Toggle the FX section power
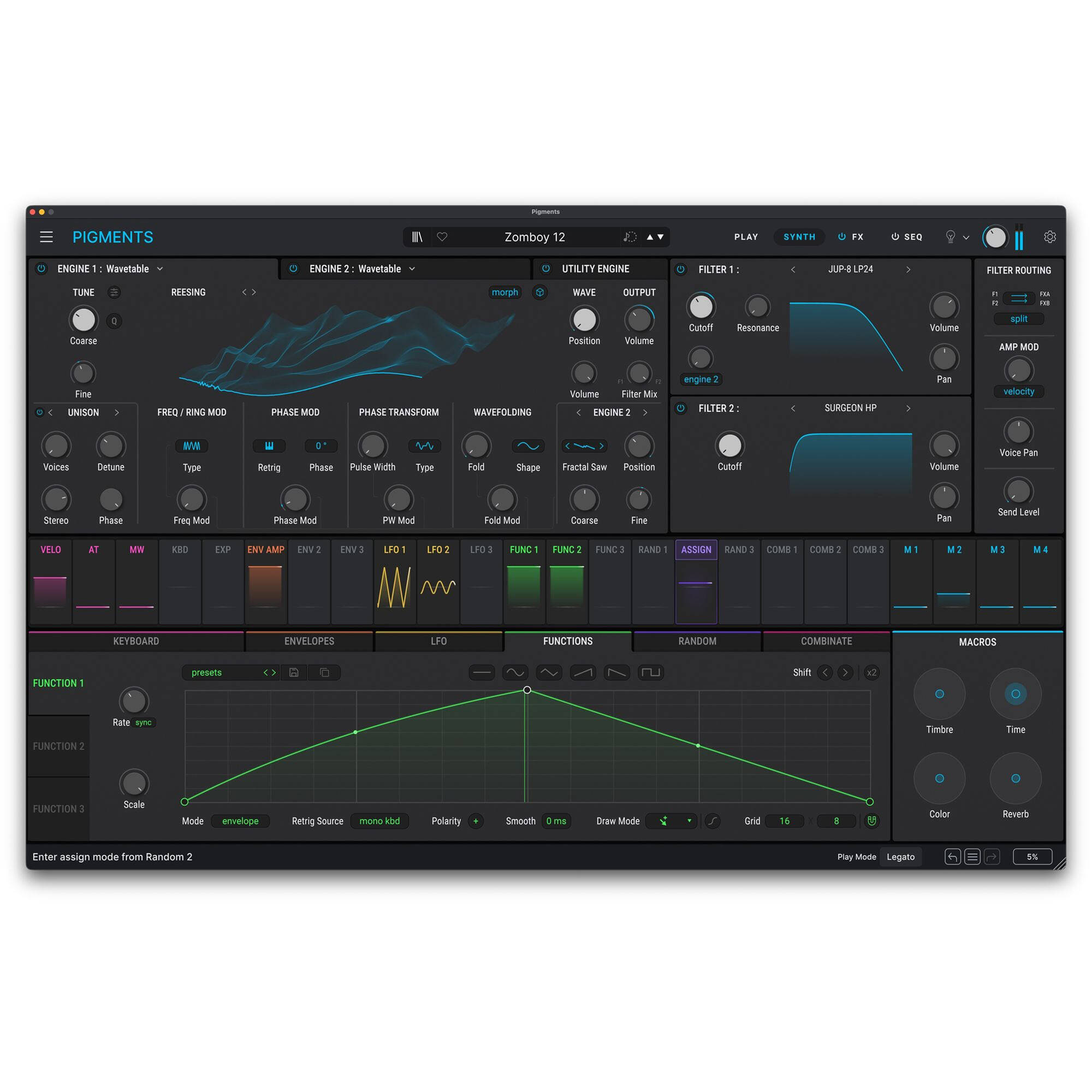Image resolution: width=1092 pixels, height=1092 pixels. [x=841, y=237]
